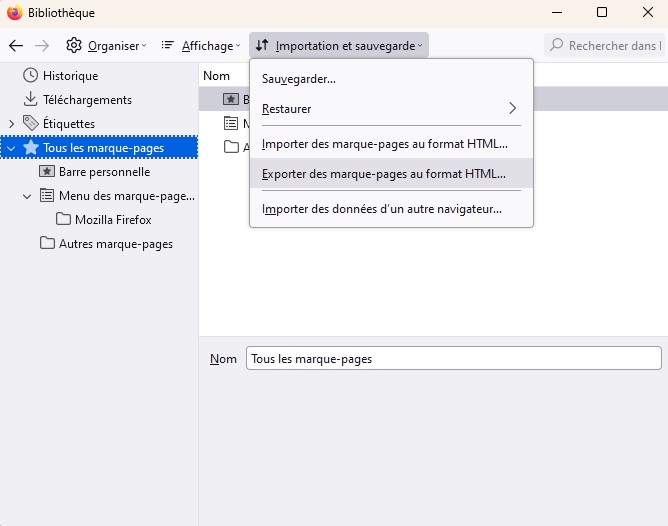Expand the Étiquettes tree node
Image resolution: width=668 pixels, height=526 pixels.
[x=11, y=124]
